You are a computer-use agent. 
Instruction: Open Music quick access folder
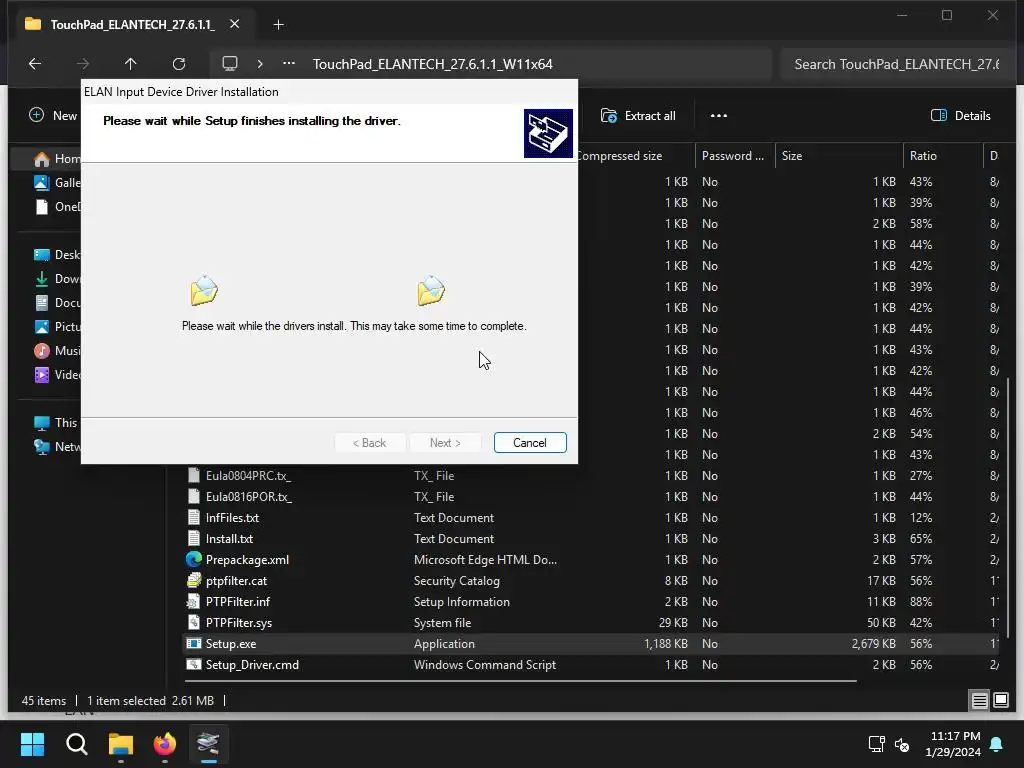click(x=57, y=351)
